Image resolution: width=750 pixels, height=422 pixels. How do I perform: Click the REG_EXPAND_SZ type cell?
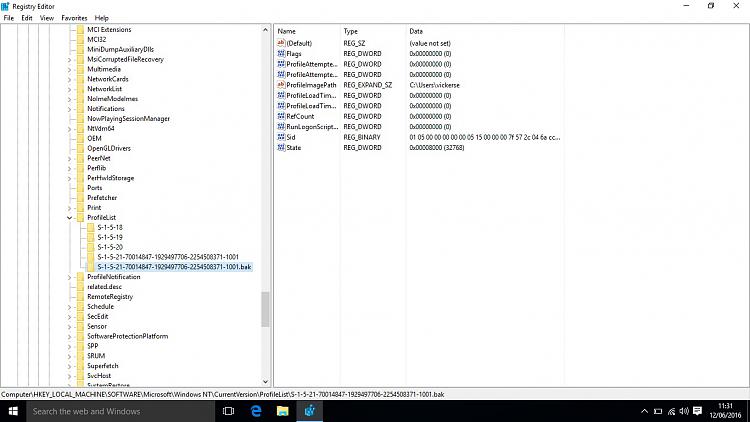[x=367, y=85]
